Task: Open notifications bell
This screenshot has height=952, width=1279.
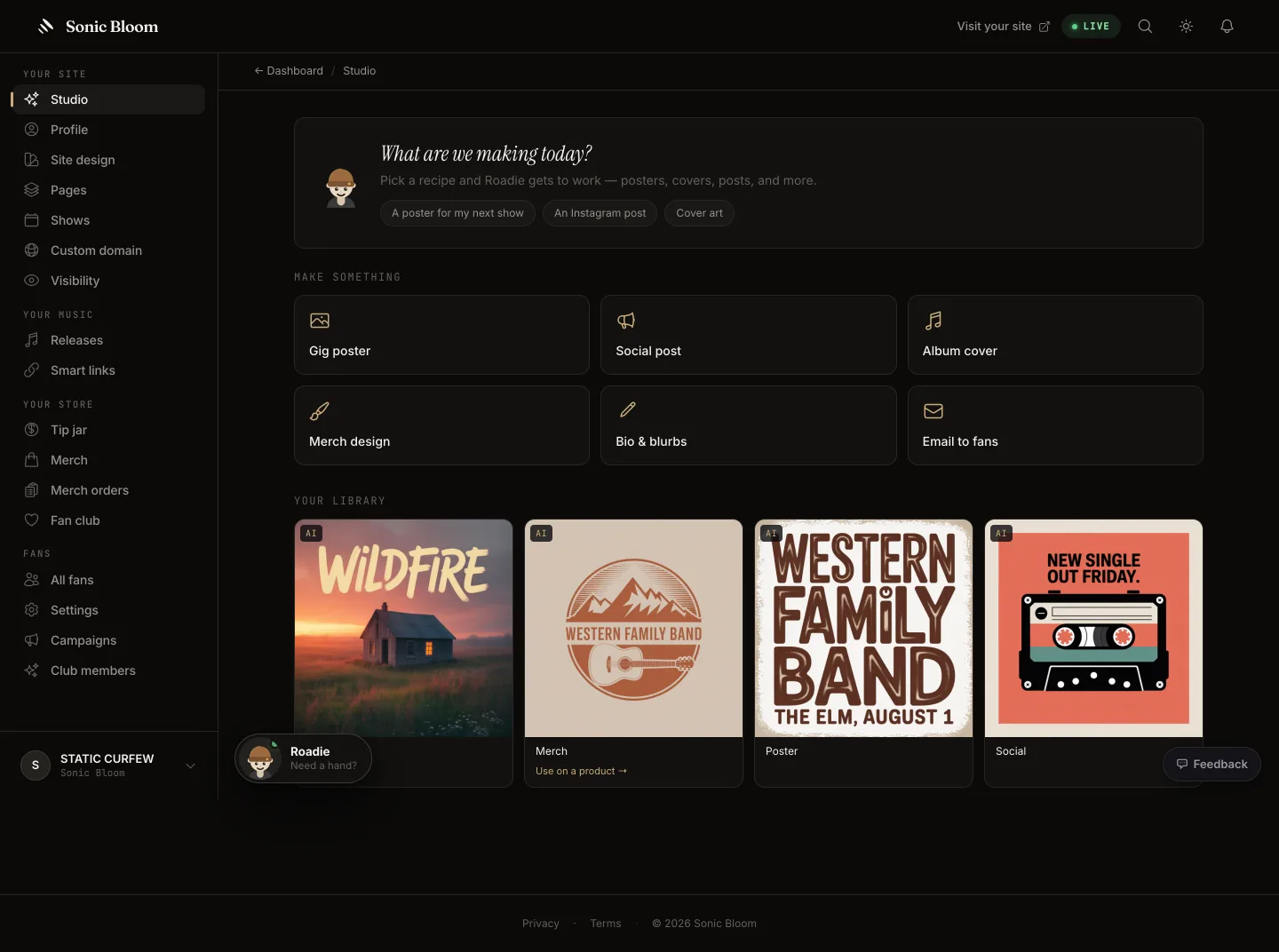Action: 1227,27
